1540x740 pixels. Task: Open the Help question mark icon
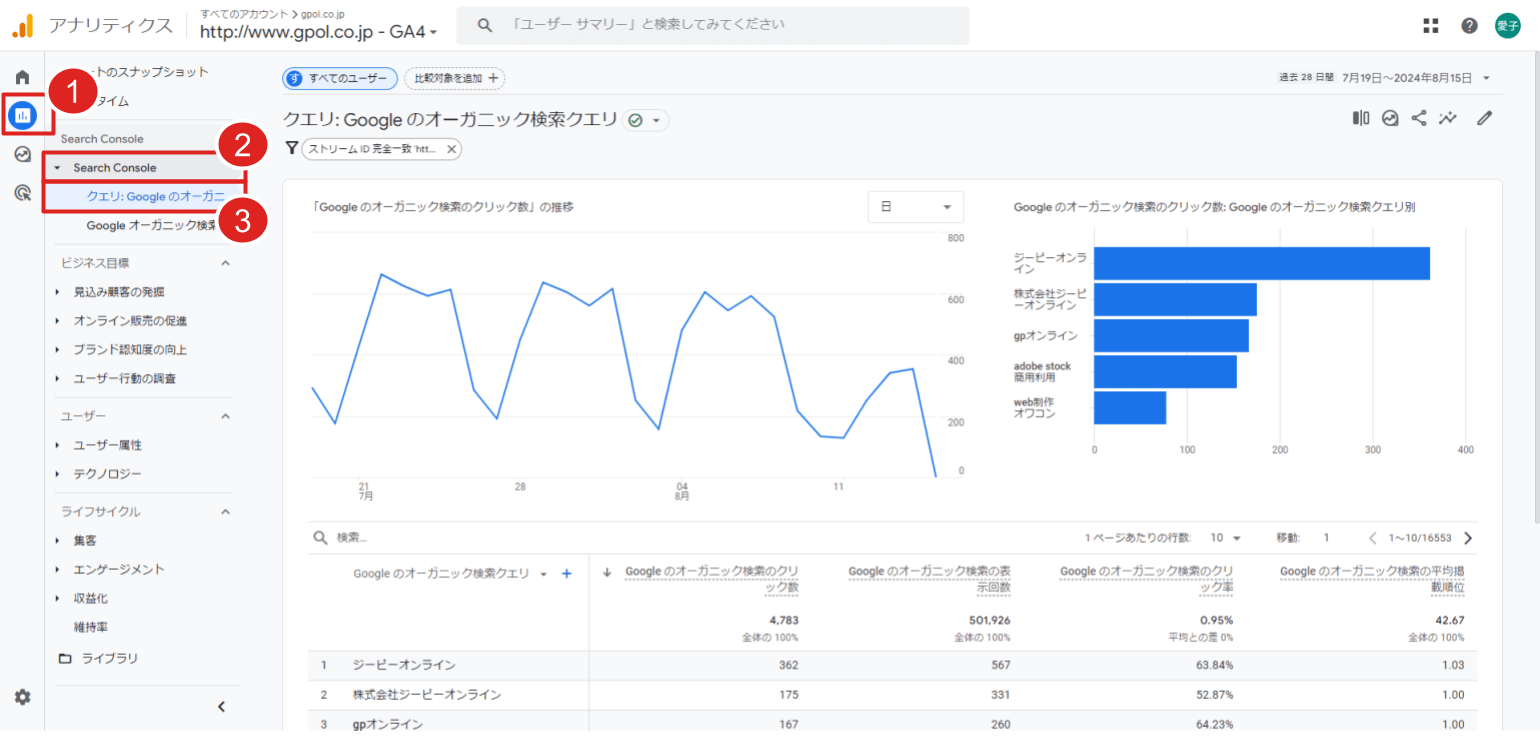[1469, 26]
